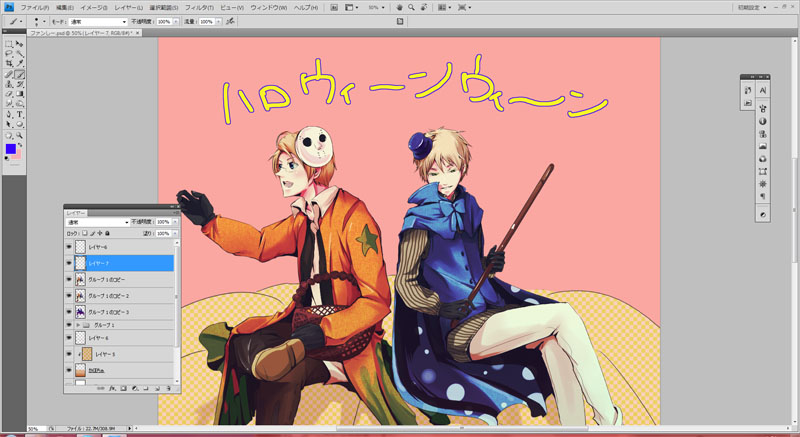Image resolution: width=800 pixels, height=437 pixels.
Task: Launch Bridge from the application bar
Action: (334, 8)
